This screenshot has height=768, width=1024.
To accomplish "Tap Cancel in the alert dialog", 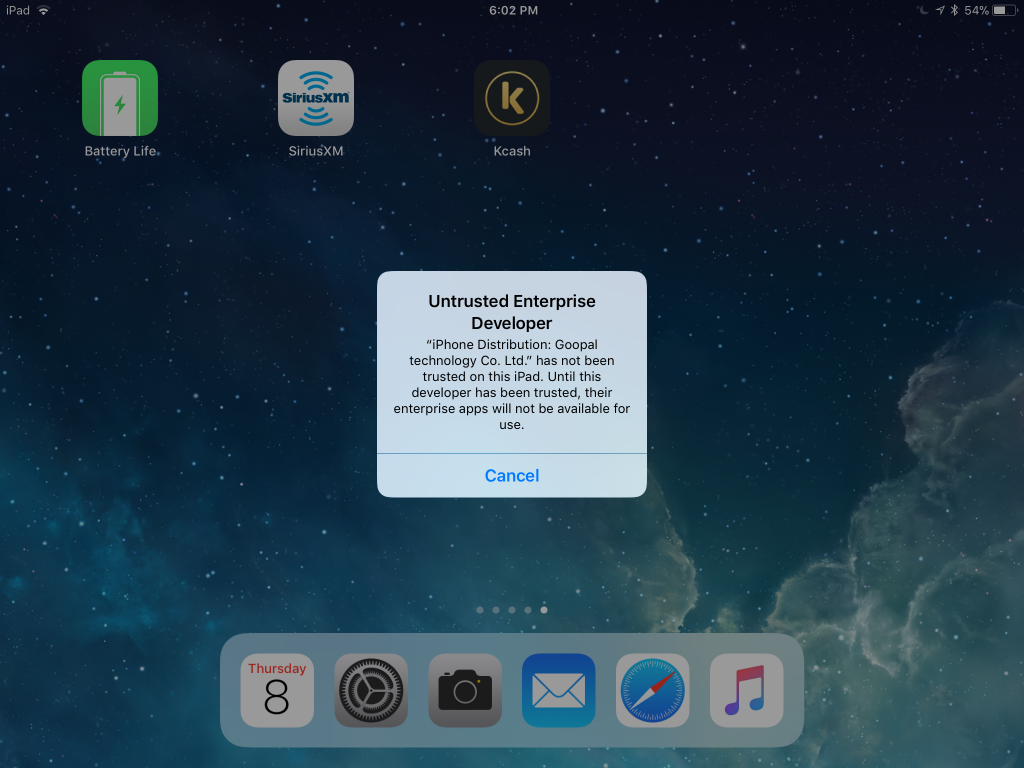I will point(512,476).
